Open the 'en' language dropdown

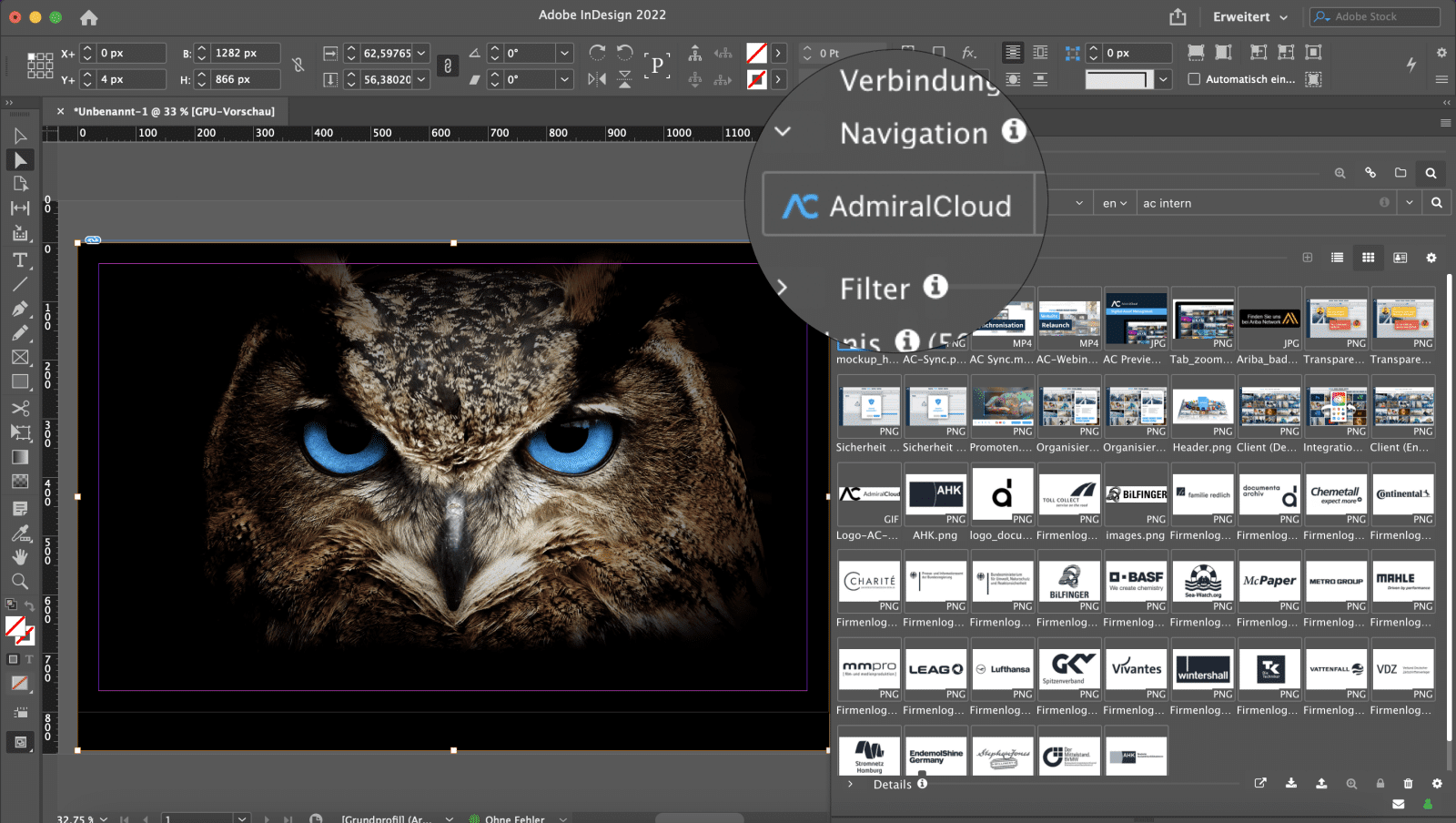coord(1115,203)
